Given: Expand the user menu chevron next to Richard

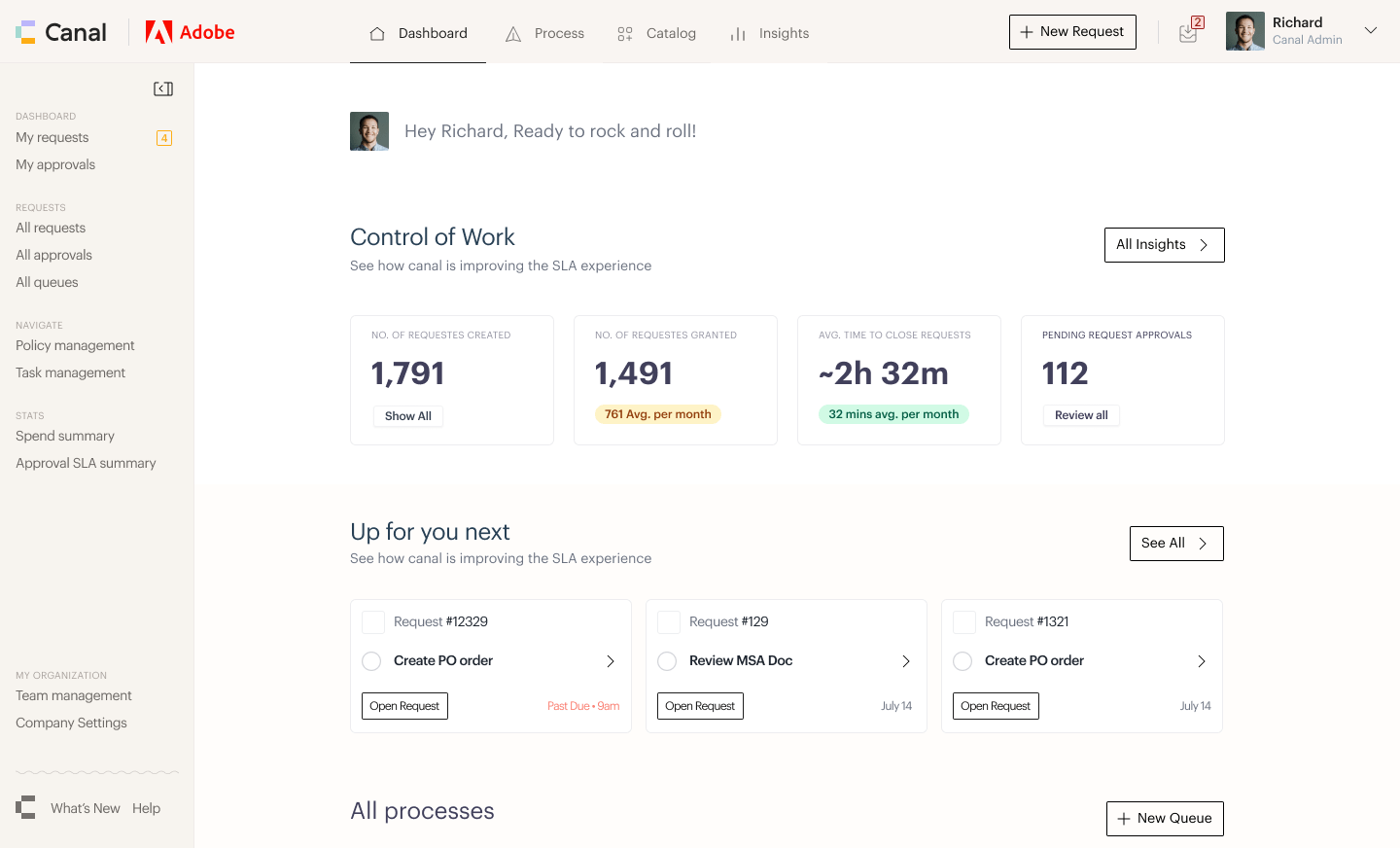Looking at the screenshot, I should click(1371, 30).
